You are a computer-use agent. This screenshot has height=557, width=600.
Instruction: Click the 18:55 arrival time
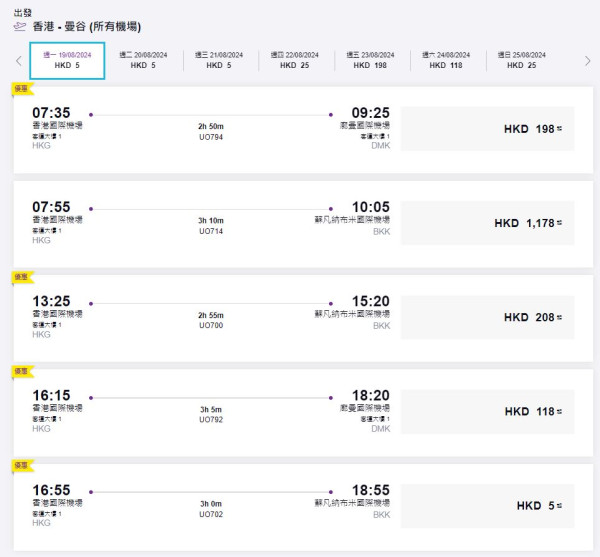click(370, 490)
